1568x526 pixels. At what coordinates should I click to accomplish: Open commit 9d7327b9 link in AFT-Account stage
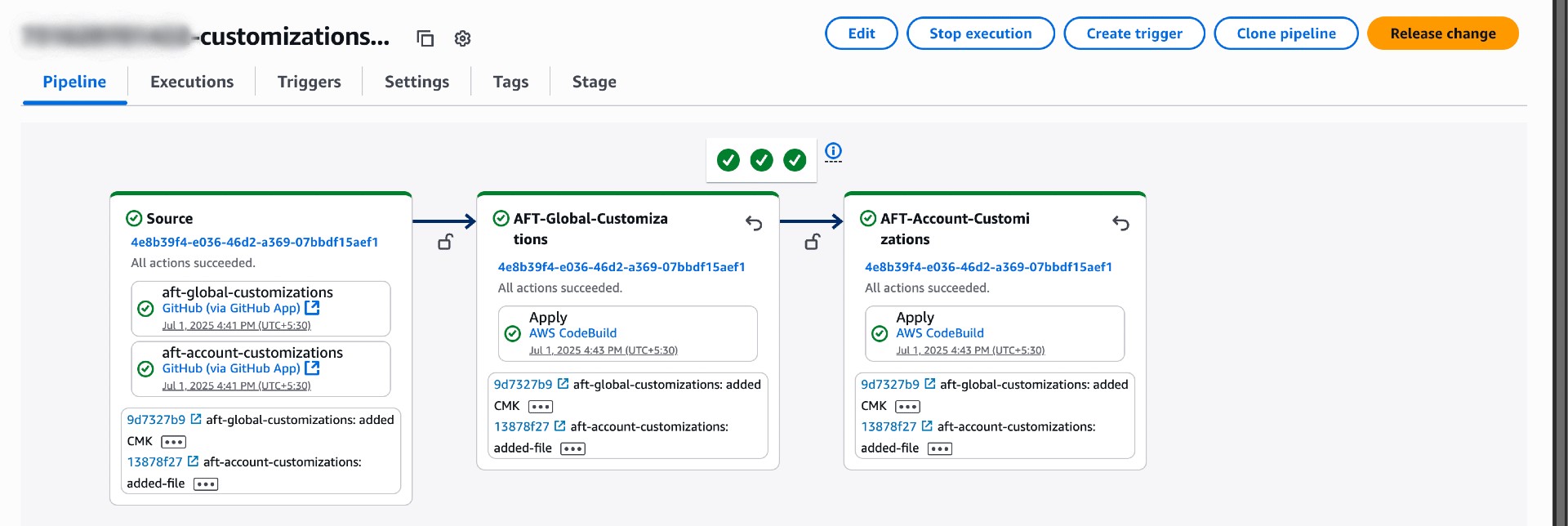tap(890, 385)
